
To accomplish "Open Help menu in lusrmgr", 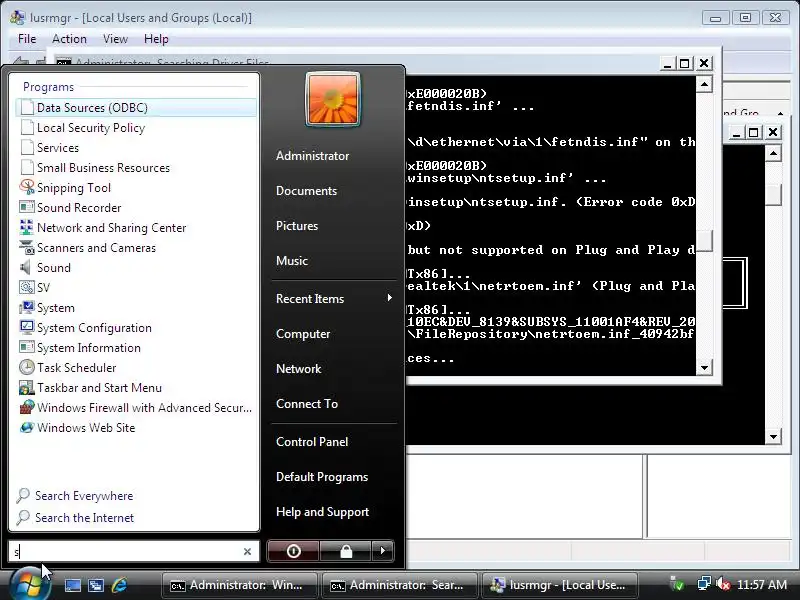I will click(156, 39).
